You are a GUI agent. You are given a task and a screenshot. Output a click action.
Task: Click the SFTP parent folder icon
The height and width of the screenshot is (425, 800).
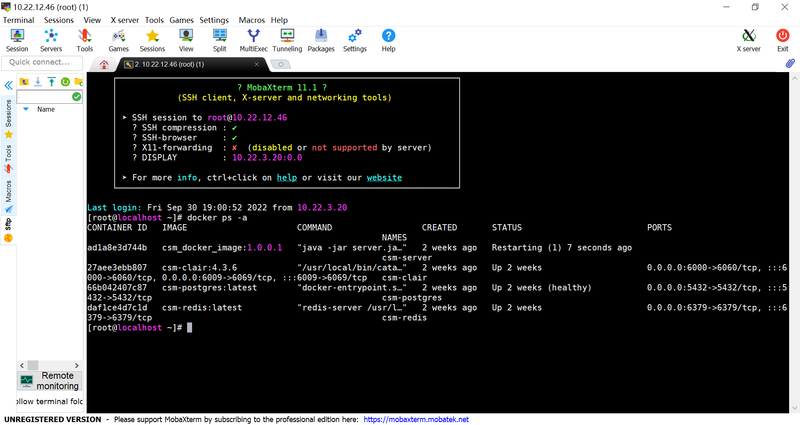point(24,82)
